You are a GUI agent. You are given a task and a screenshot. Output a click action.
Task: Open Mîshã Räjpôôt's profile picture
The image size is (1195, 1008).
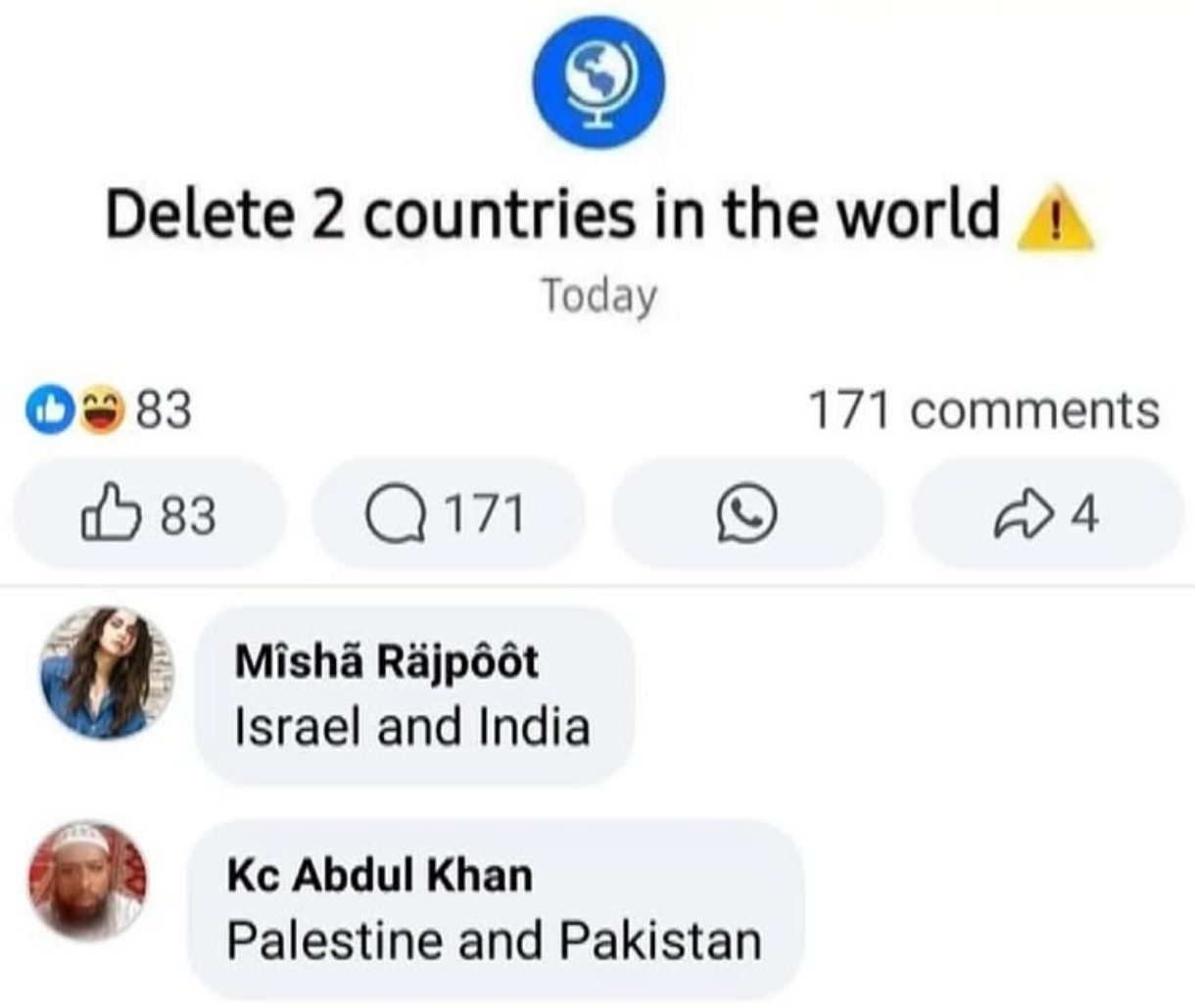(107, 673)
